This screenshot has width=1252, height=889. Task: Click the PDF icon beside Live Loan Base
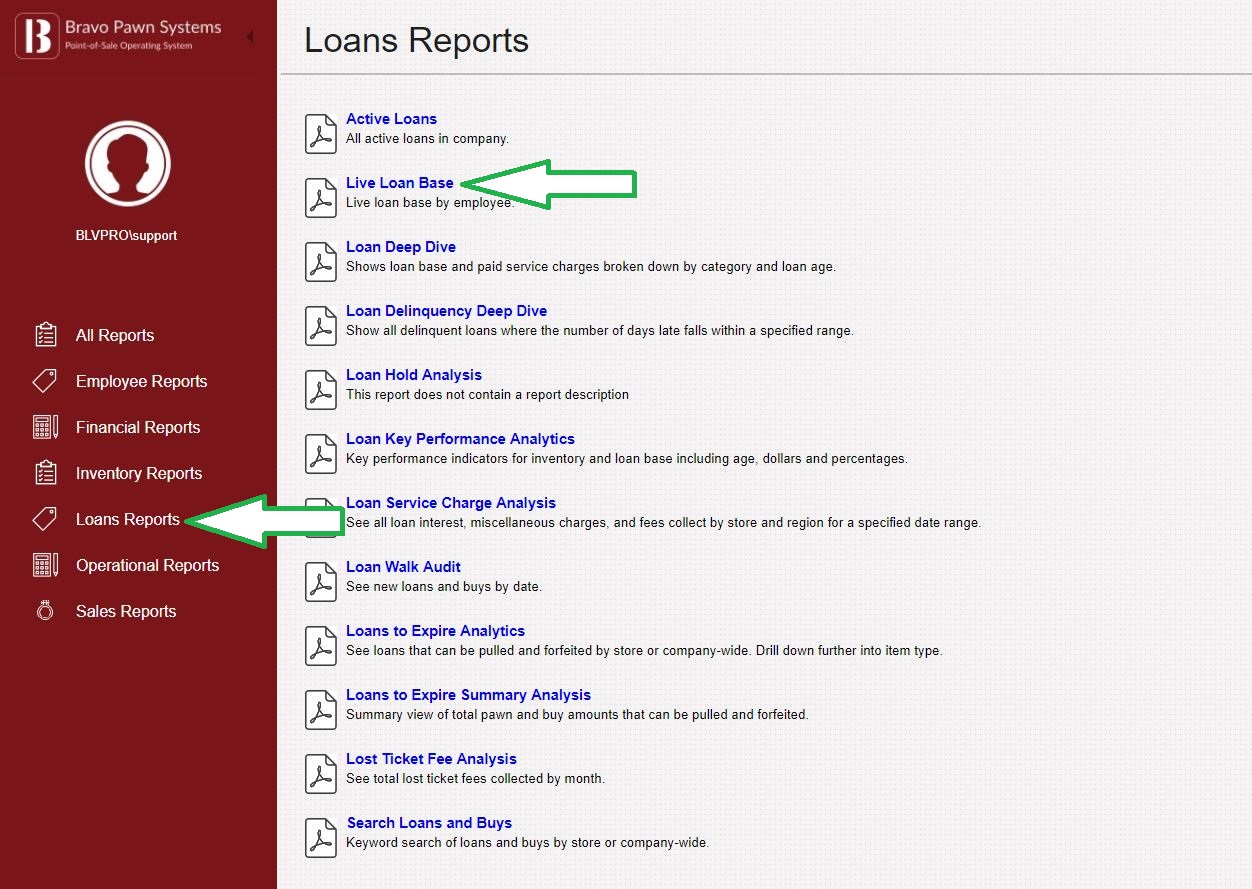(x=320, y=197)
